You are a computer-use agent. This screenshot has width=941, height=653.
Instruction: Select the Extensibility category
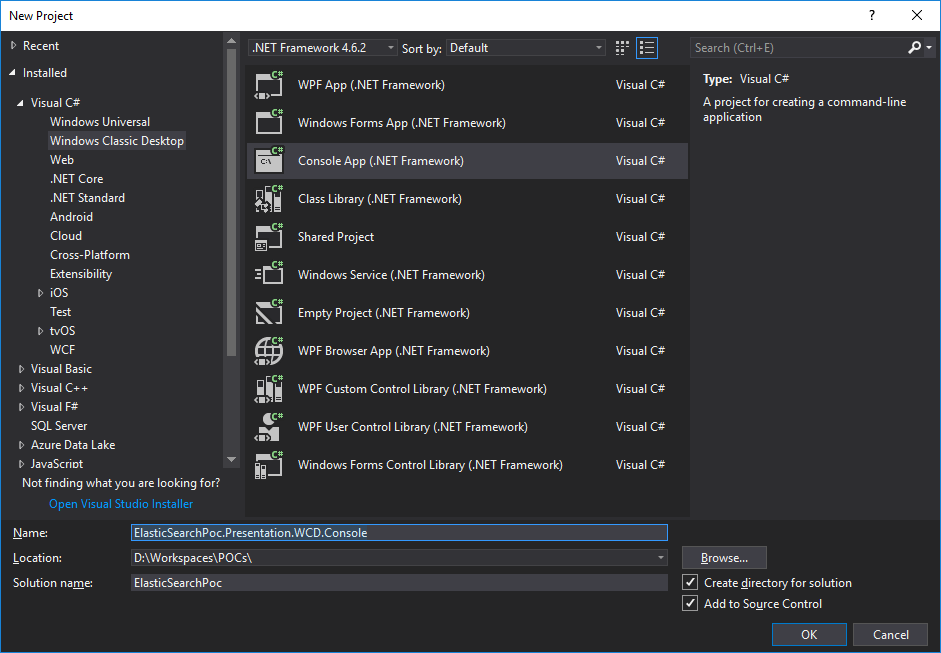click(81, 274)
